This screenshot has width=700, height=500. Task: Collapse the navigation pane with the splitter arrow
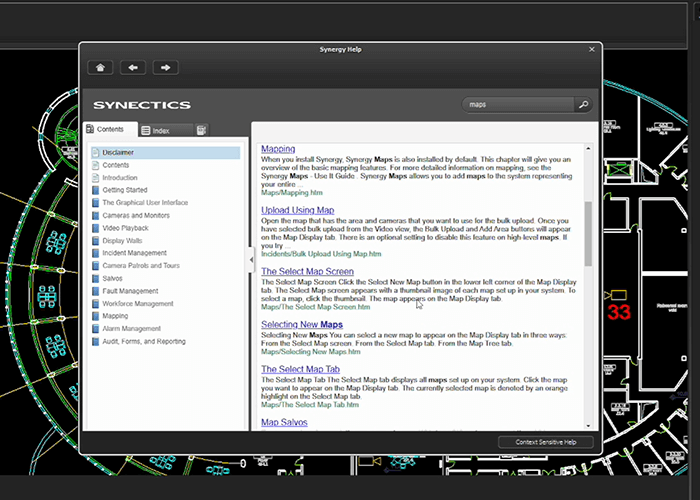[250, 259]
